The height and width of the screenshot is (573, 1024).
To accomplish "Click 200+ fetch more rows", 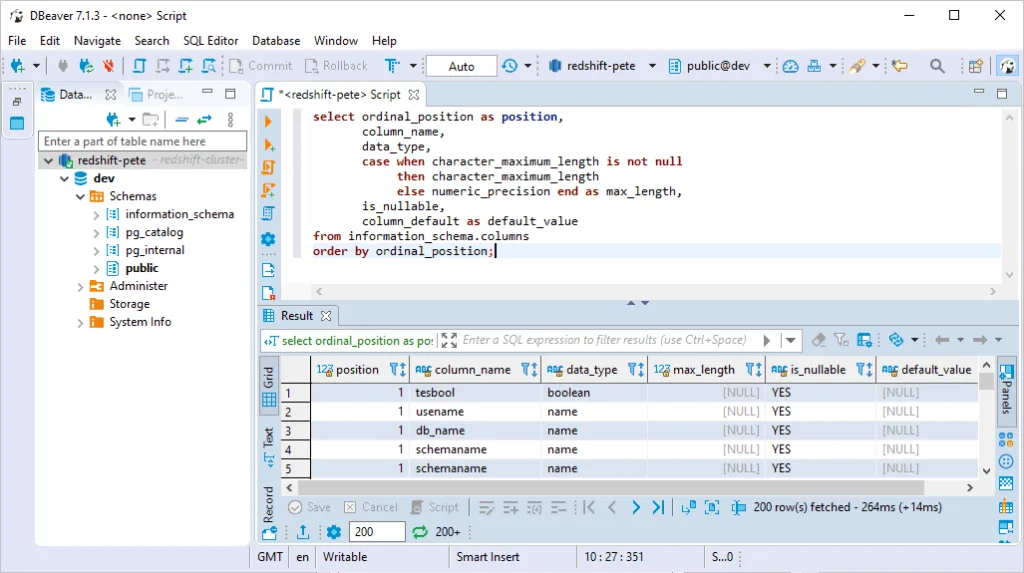I will point(448,532).
